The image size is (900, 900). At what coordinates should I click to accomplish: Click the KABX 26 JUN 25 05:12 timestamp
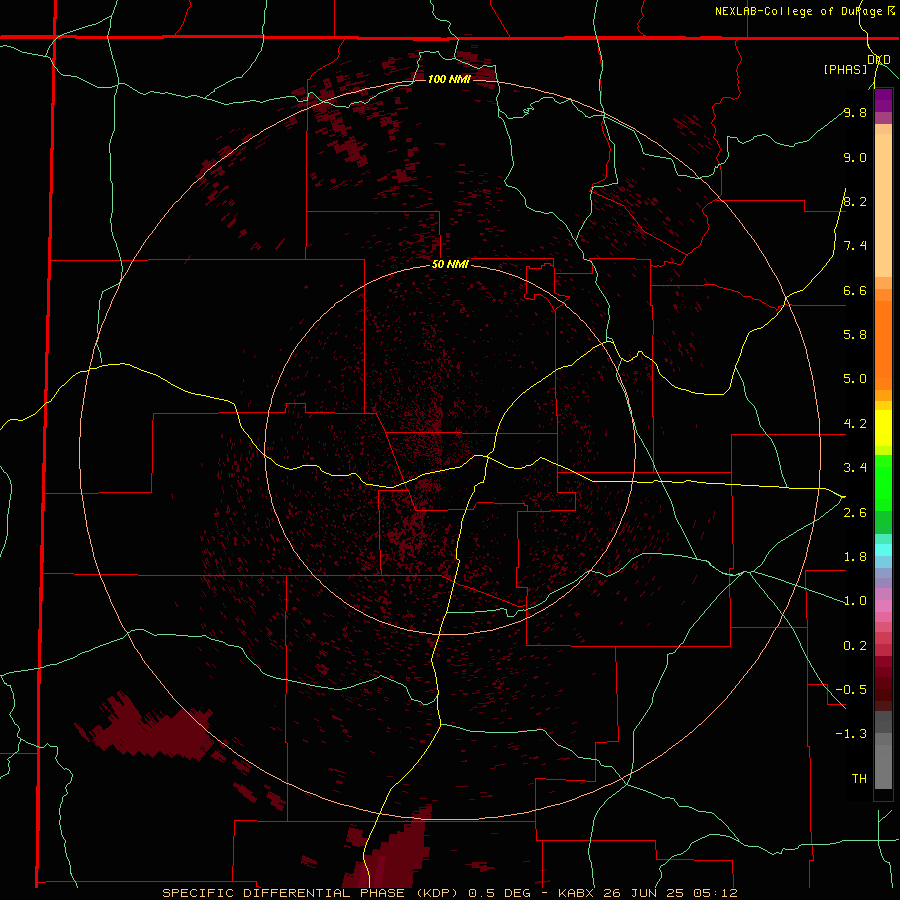647,893
